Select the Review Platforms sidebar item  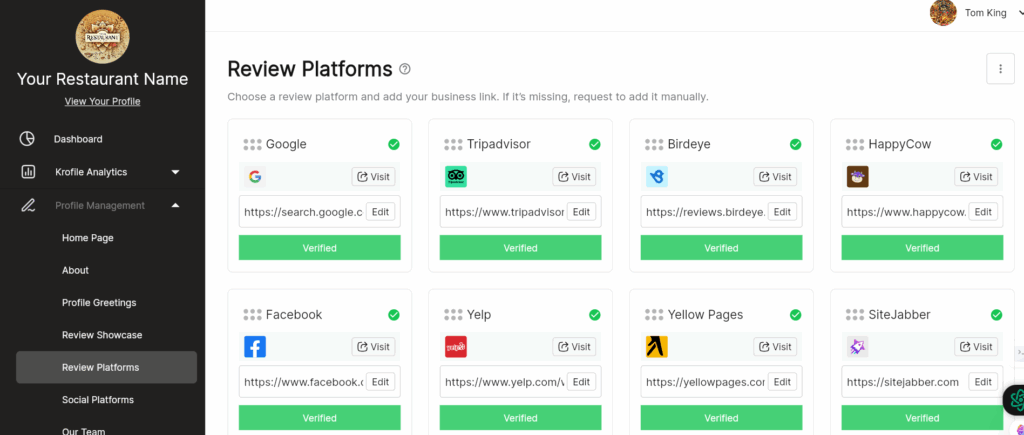click(106, 367)
